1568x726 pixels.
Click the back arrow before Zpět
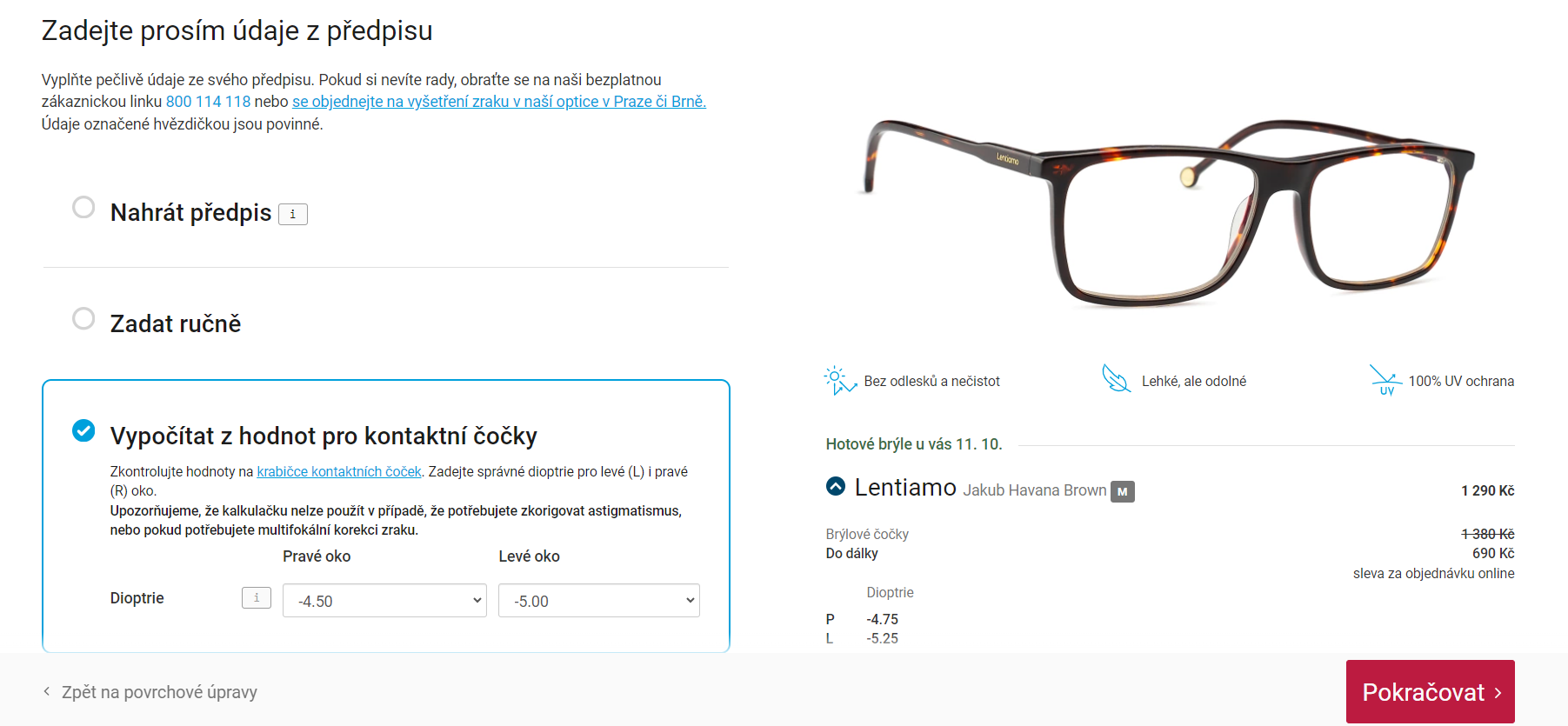47,692
